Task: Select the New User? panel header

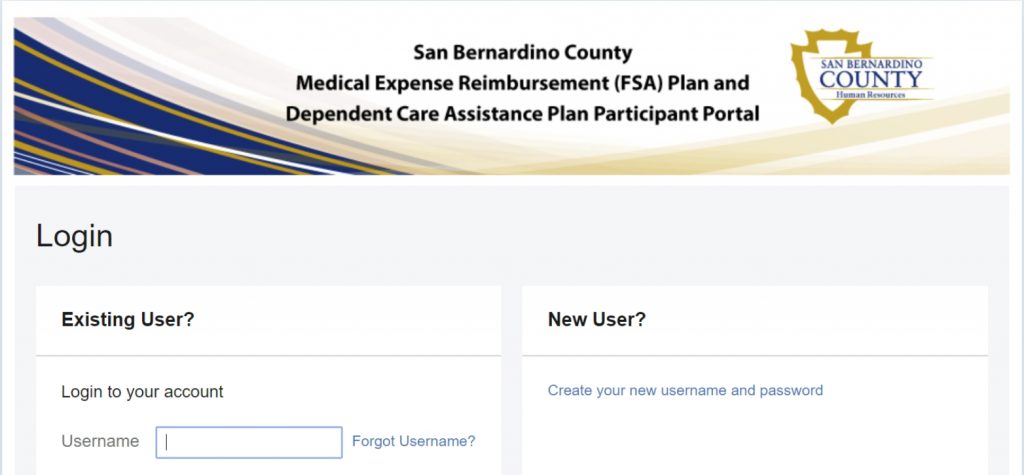Action: point(755,320)
